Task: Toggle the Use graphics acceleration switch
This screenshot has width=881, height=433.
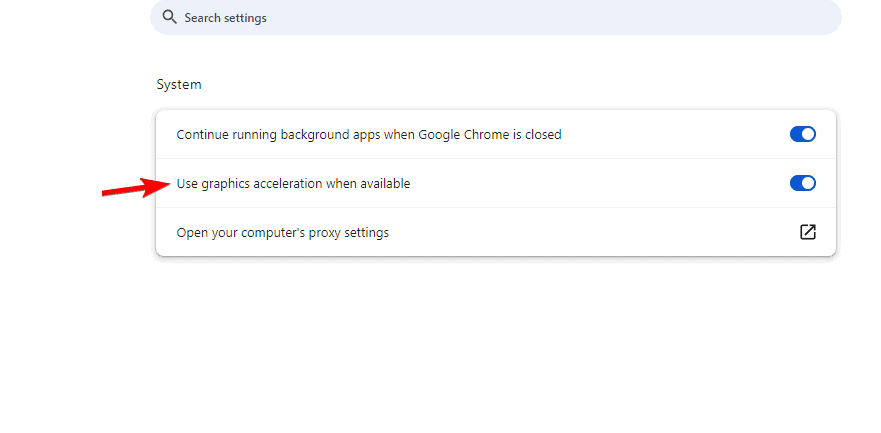Action: pyautogui.click(x=803, y=183)
